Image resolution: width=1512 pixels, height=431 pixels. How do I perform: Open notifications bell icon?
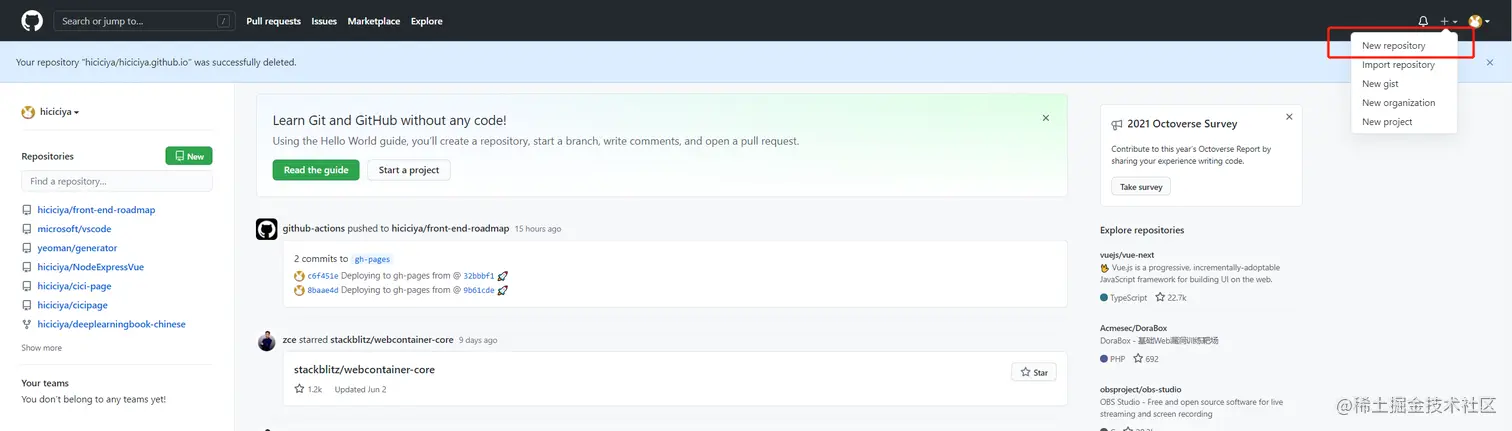coord(1423,21)
